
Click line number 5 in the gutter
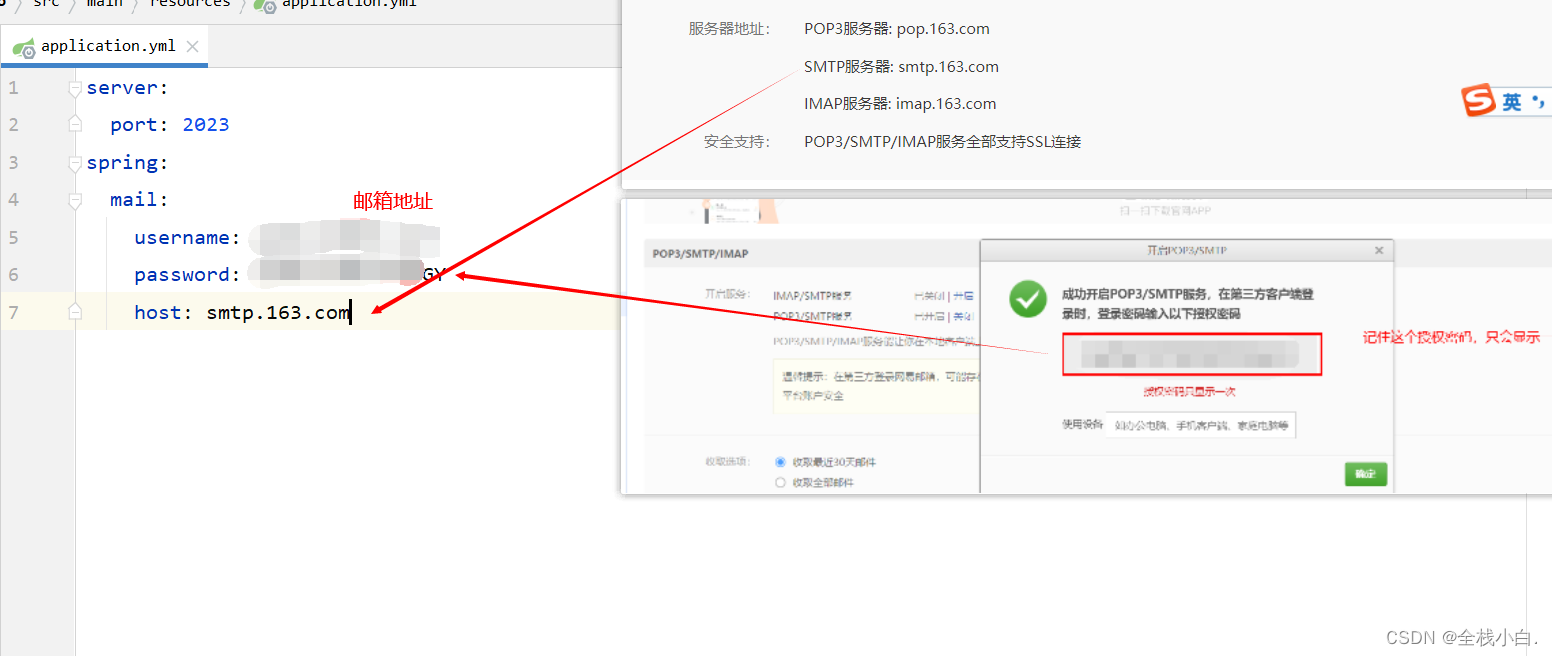(x=13, y=237)
